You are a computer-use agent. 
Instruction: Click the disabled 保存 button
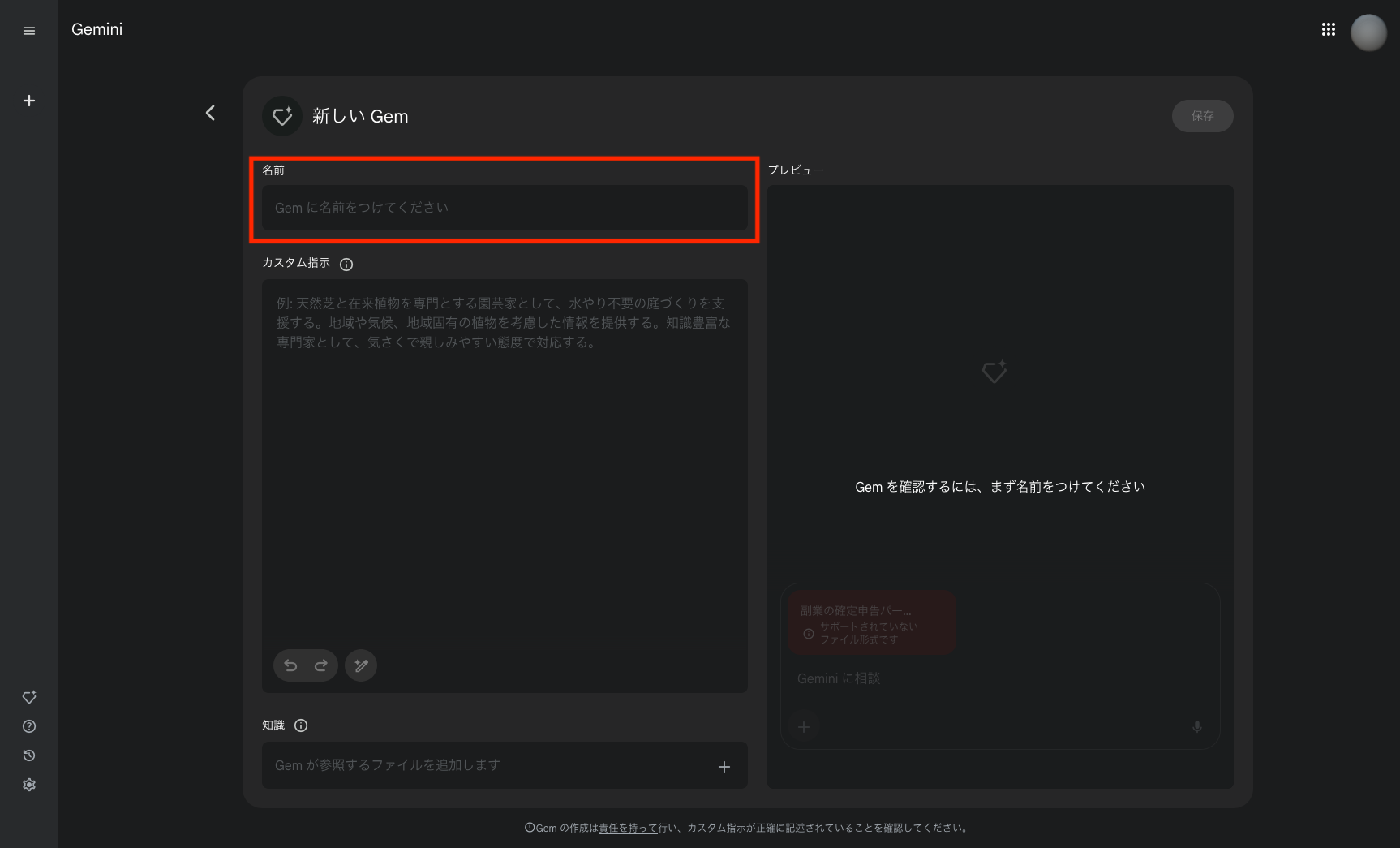1202,116
